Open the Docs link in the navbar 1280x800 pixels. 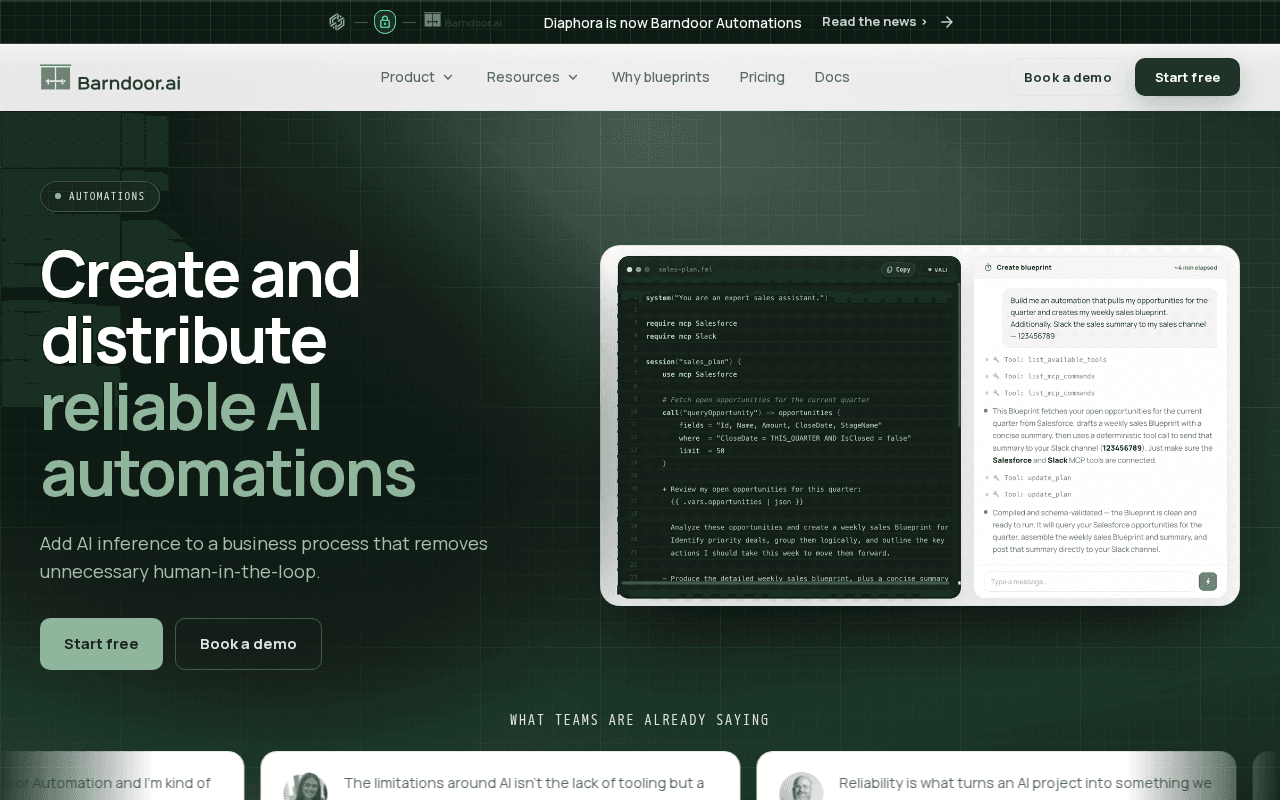coord(832,77)
